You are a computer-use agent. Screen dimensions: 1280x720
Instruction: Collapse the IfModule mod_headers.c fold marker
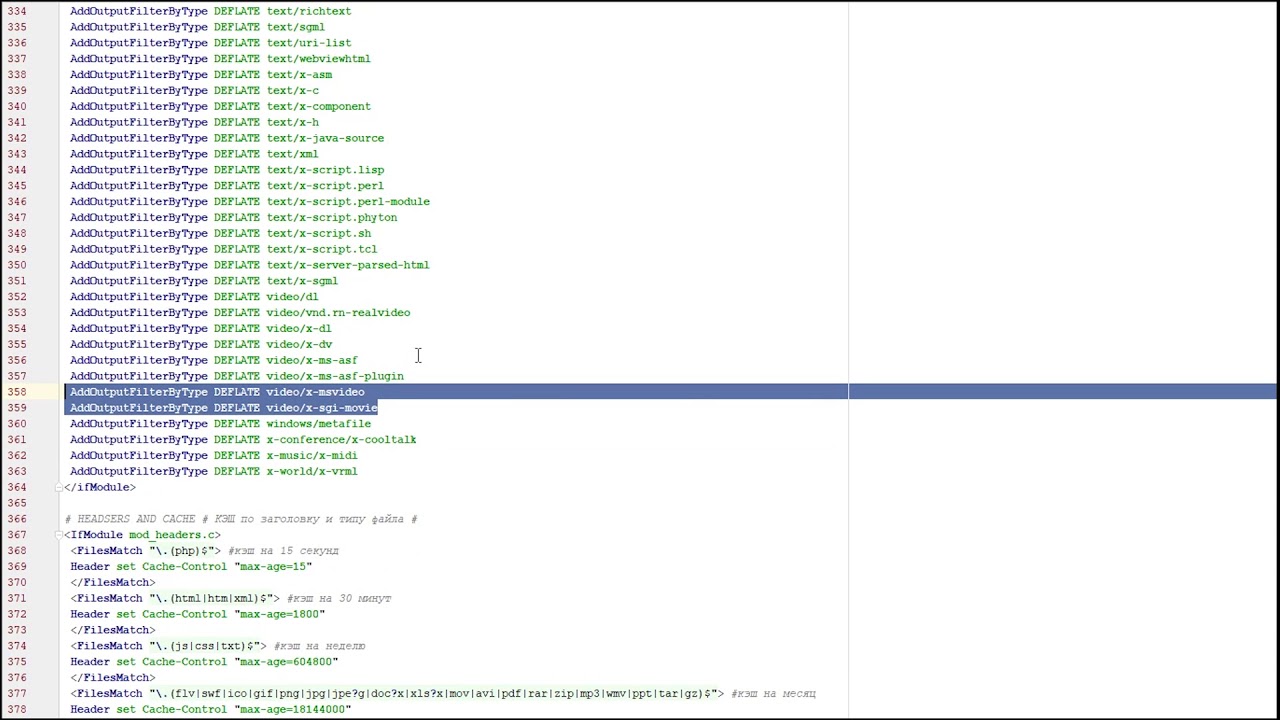59,535
